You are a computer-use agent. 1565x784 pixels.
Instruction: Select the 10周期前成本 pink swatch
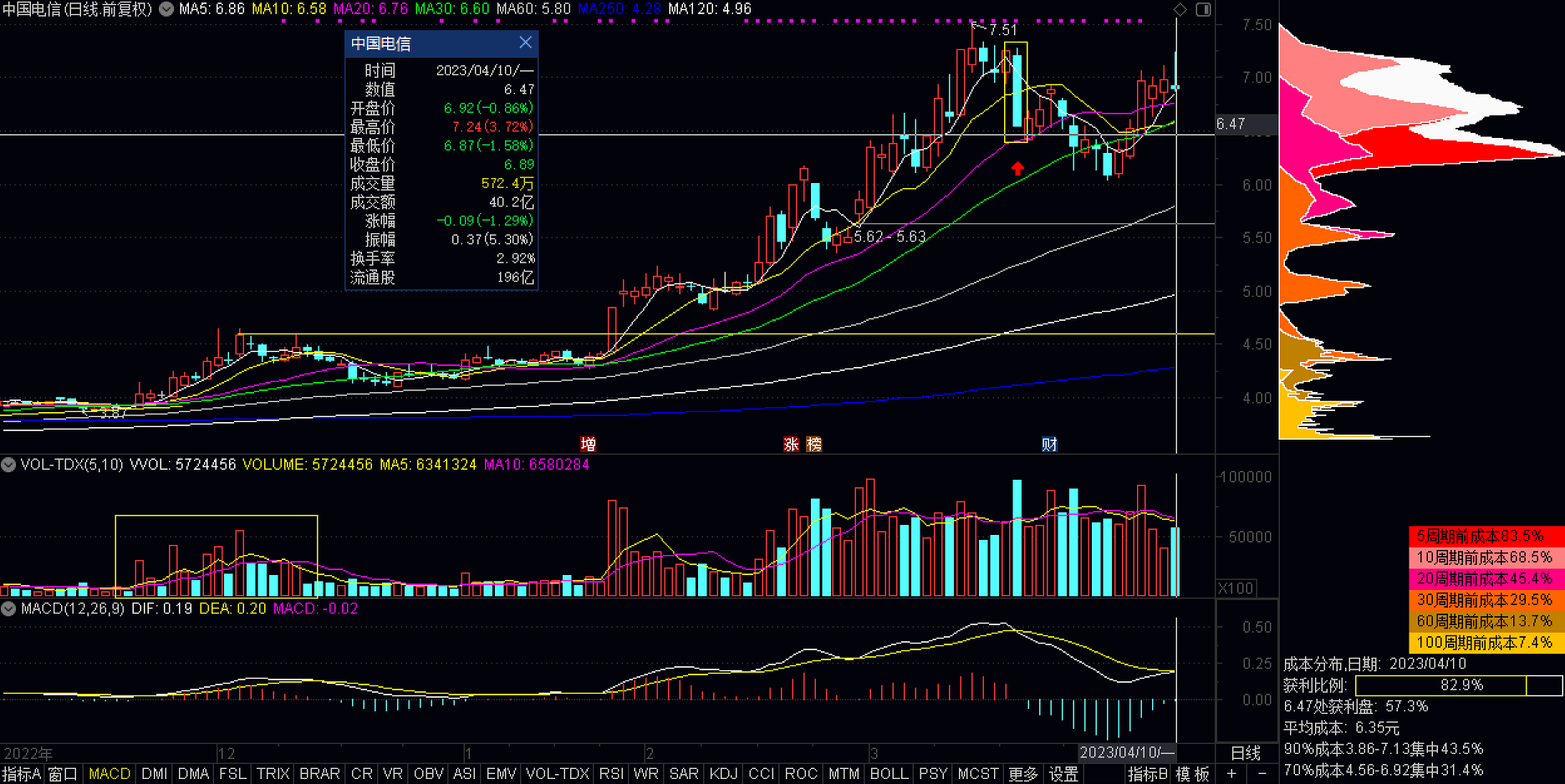point(1485,557)
